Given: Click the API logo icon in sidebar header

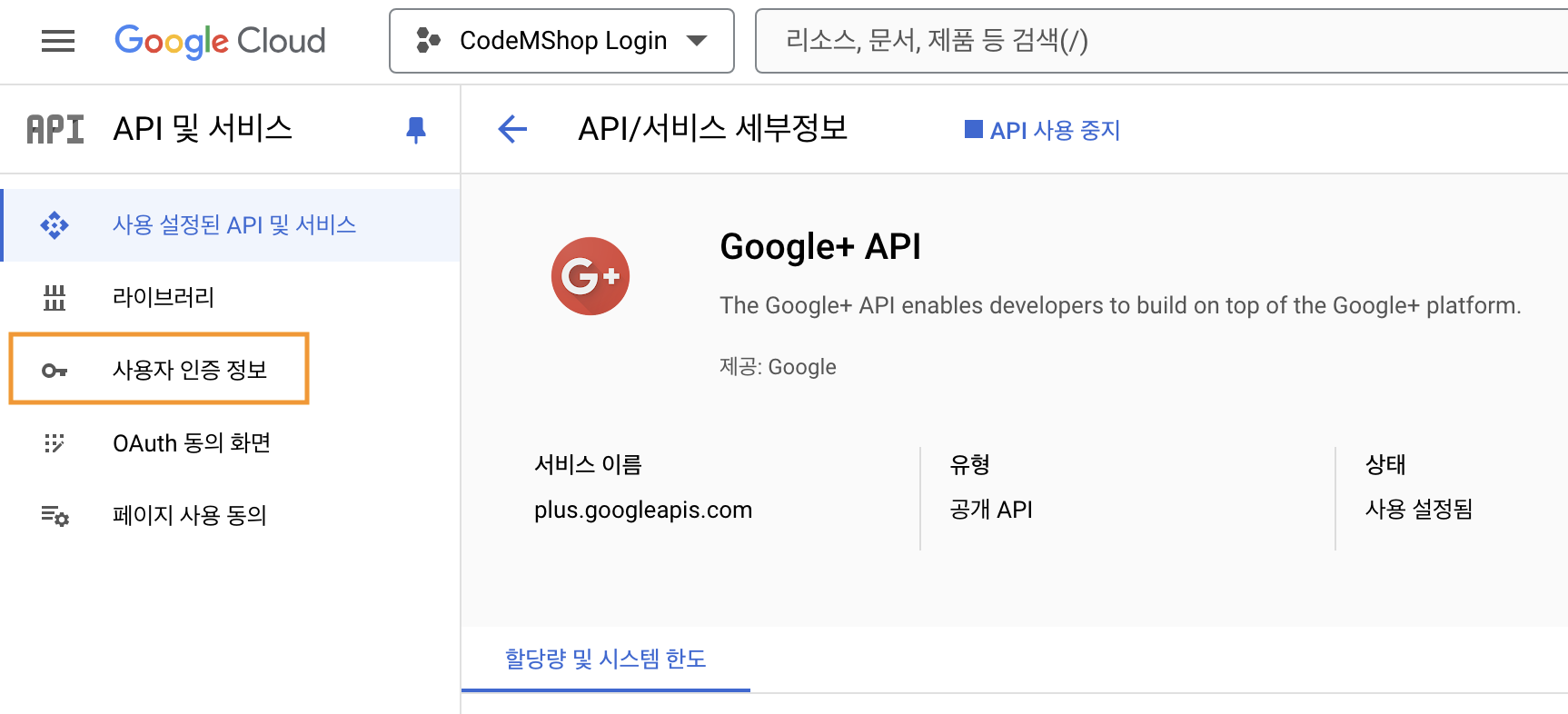Looking at the screenshot, I should (x=55, y=130).
